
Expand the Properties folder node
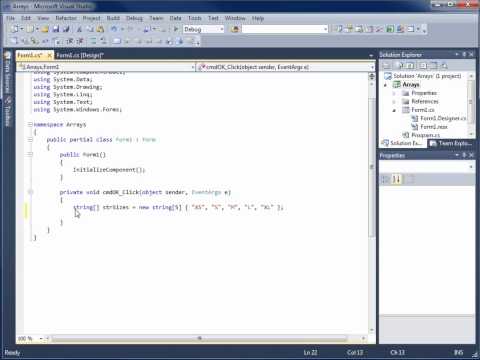point(394,93)
